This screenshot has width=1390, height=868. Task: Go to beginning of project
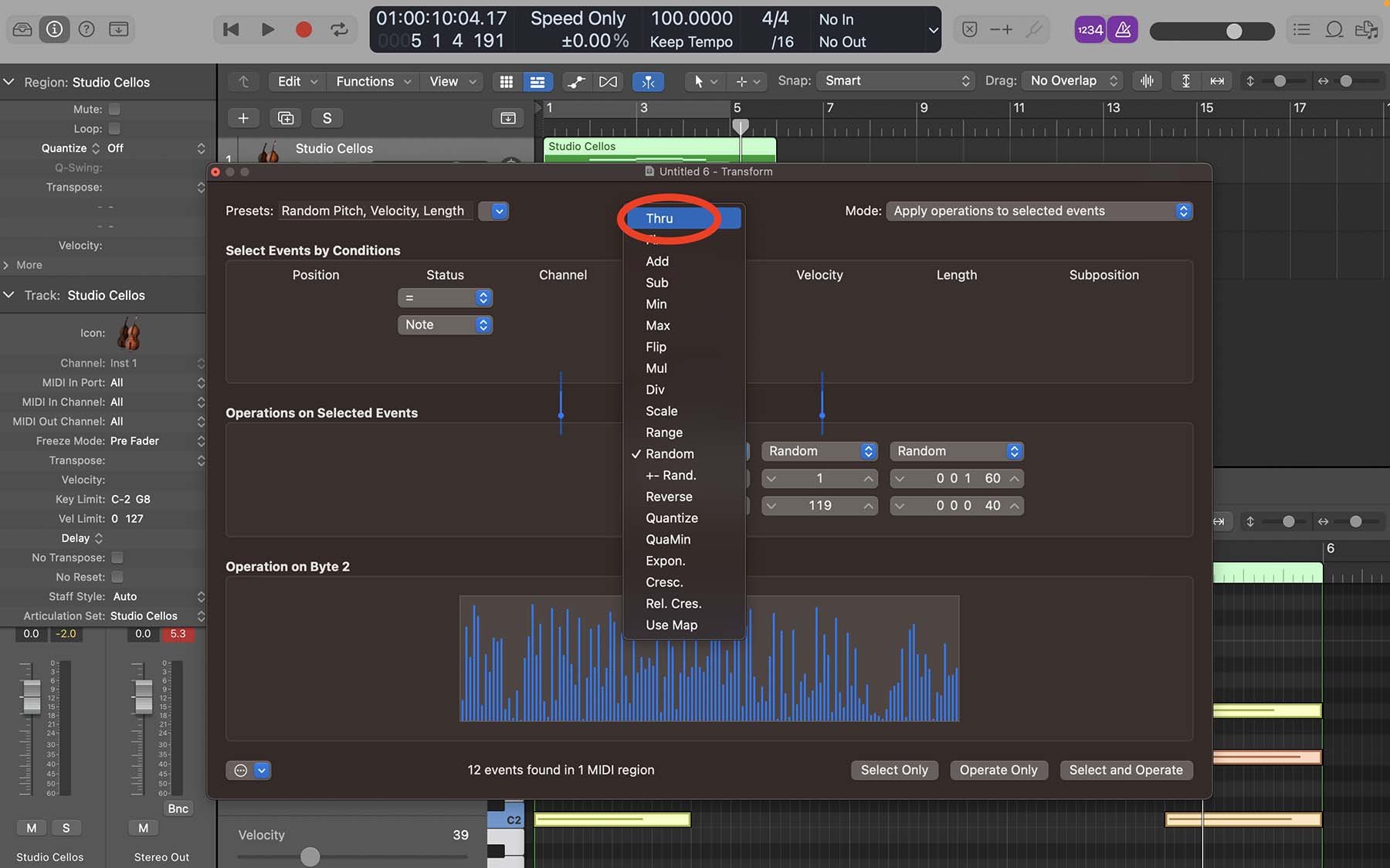[230, 29]
